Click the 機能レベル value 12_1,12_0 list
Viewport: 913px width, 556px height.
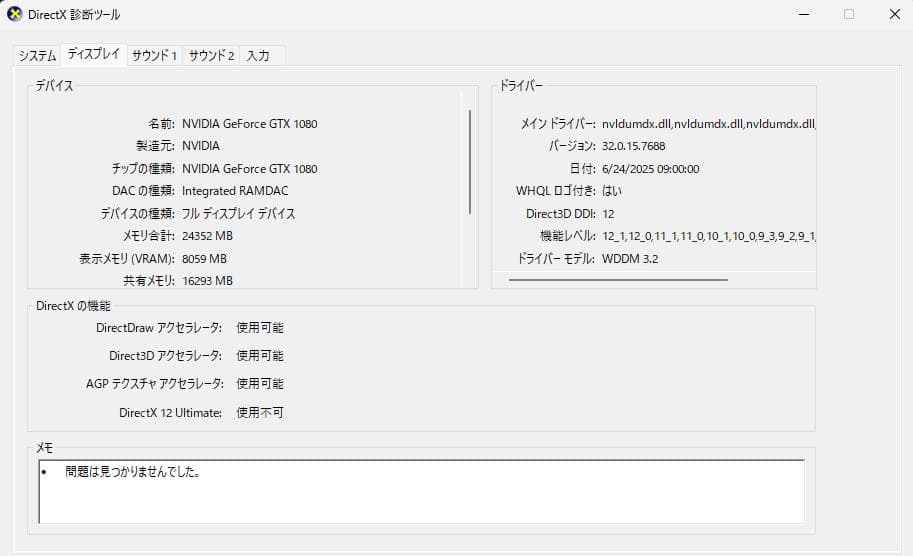(x=709, y=236)
